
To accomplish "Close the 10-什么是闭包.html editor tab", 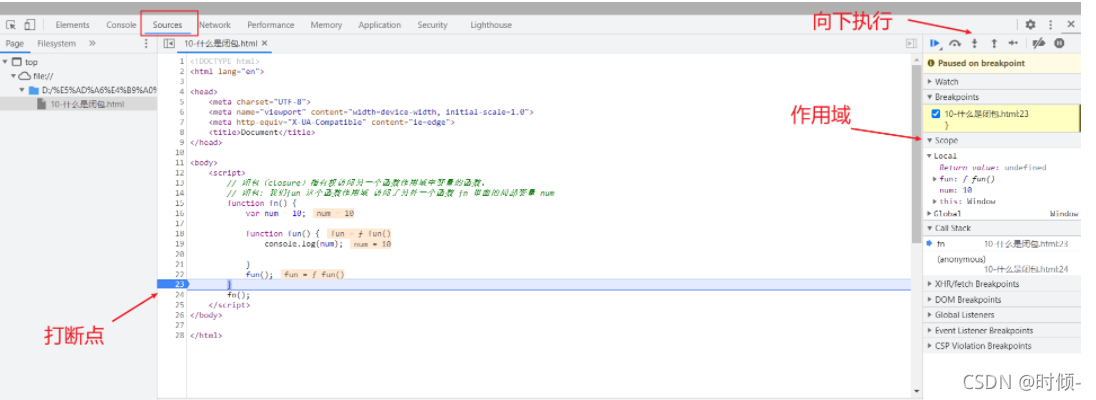I will point(264,43).
